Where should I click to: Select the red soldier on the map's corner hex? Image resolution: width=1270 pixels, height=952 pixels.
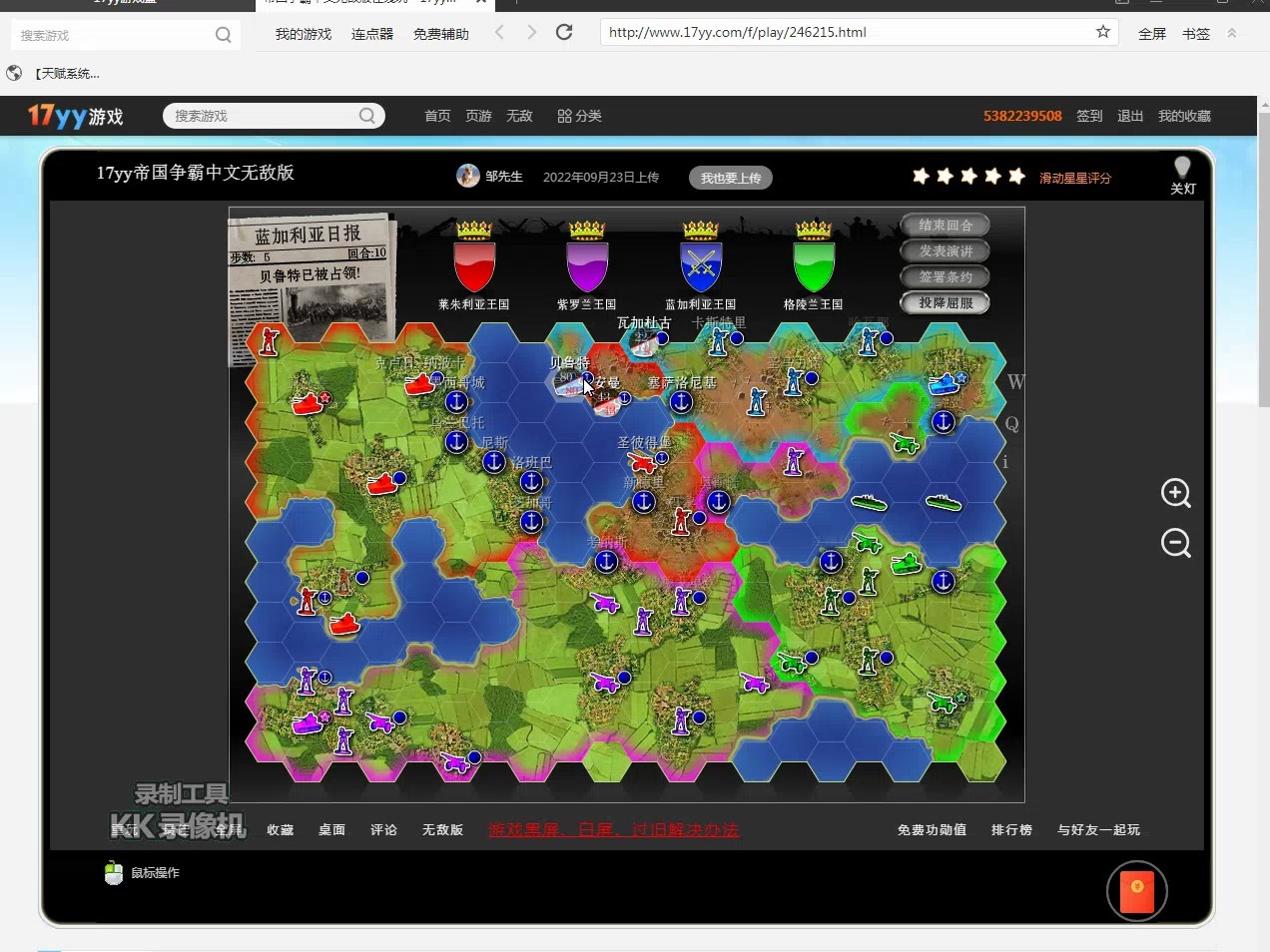(269, 341)
